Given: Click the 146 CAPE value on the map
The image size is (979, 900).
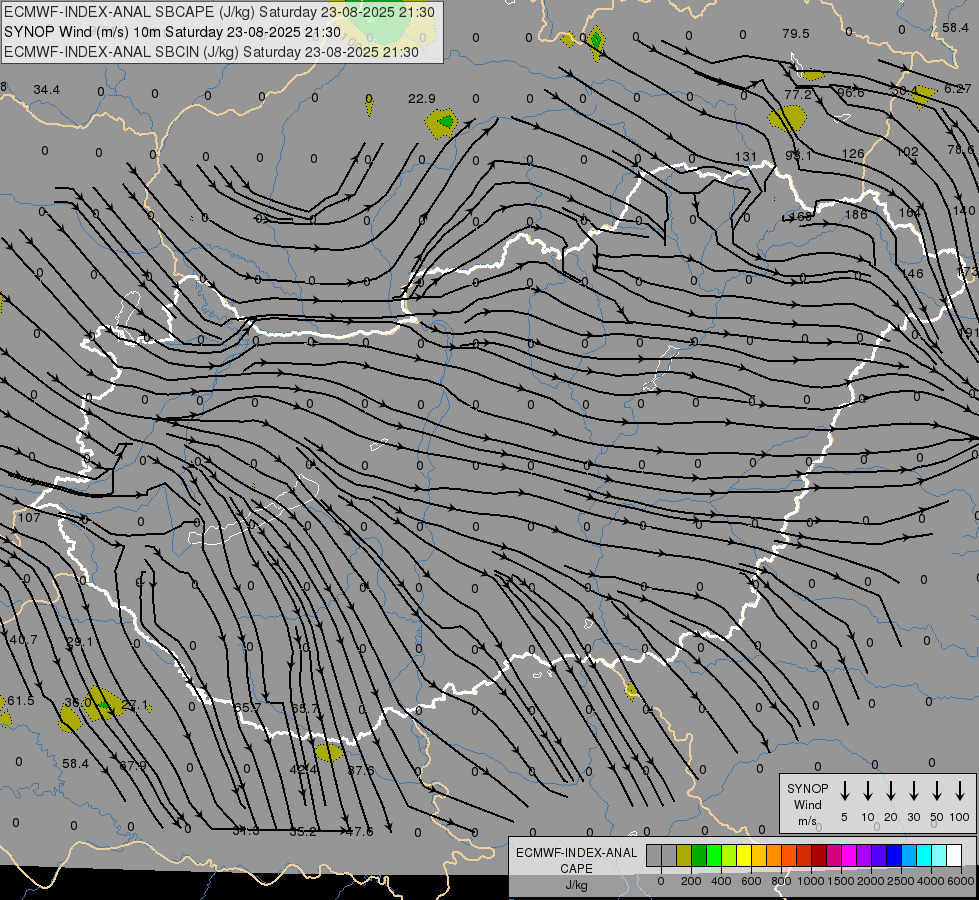Looking at the screenshot, I should coord(913,274).
